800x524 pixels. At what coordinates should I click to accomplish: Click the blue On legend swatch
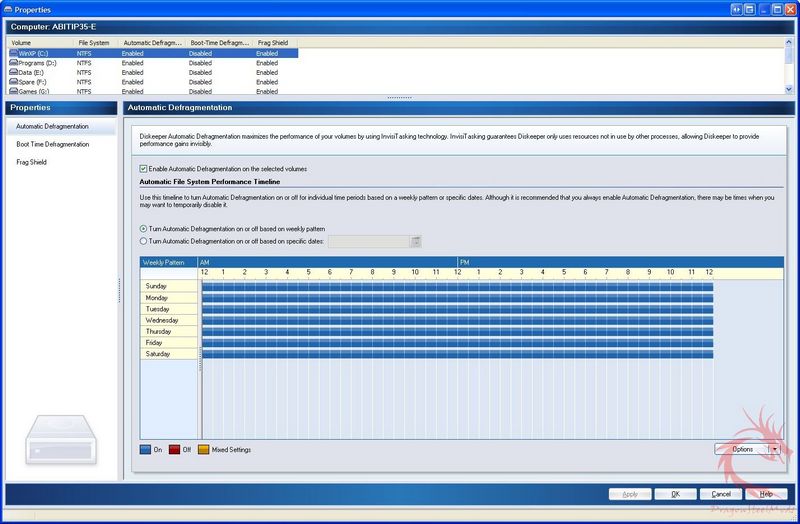point(145,450)
